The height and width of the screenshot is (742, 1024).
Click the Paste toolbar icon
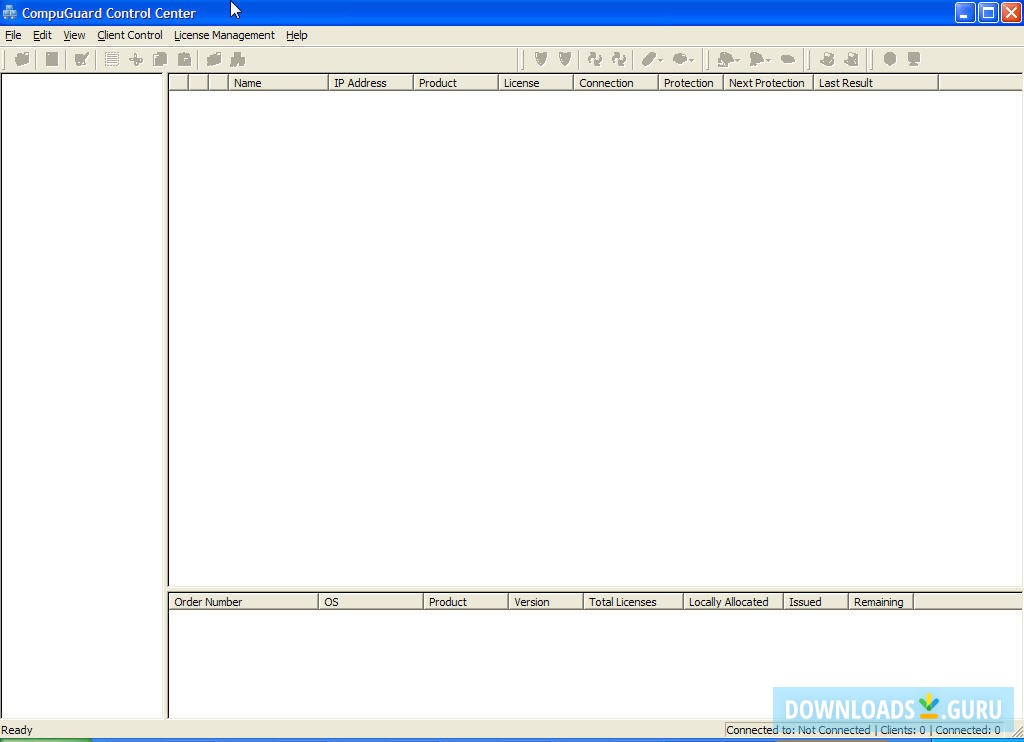click(x=184, y=59)
